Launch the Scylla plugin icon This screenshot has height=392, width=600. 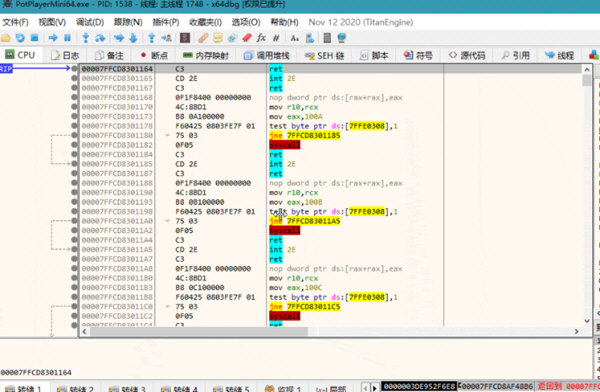185,38
